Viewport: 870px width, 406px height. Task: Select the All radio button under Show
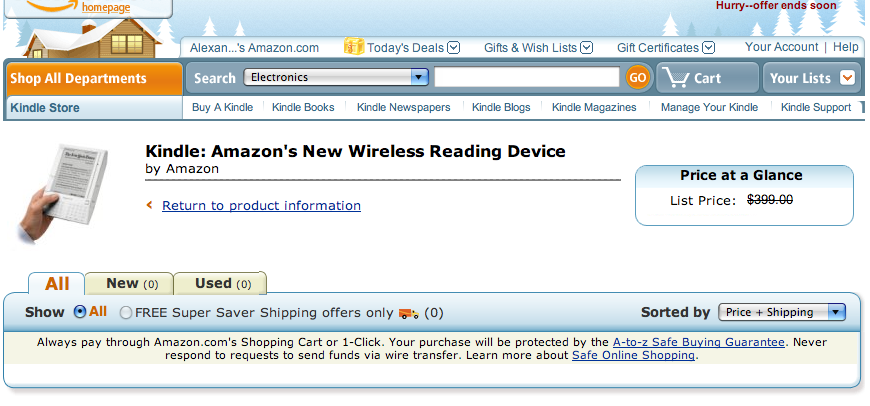coord(81,312)
